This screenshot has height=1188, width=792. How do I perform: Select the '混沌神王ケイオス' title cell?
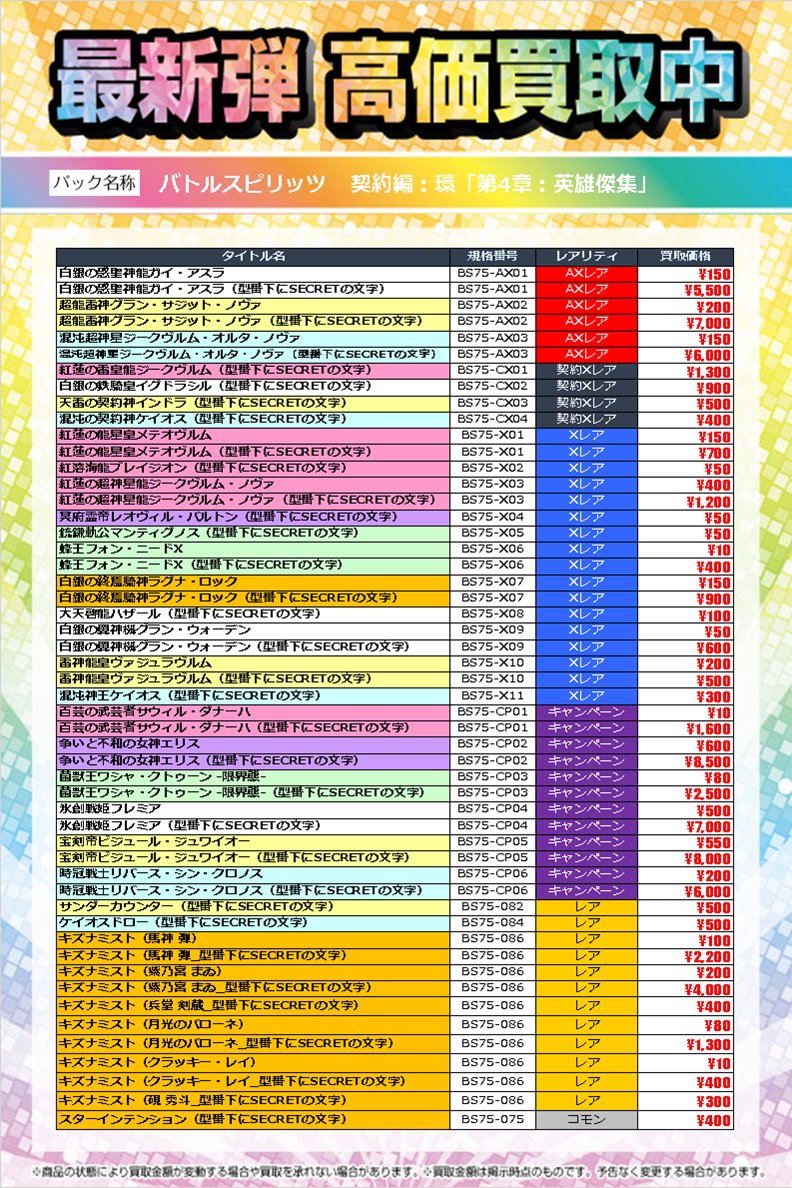tap(252, 696)
